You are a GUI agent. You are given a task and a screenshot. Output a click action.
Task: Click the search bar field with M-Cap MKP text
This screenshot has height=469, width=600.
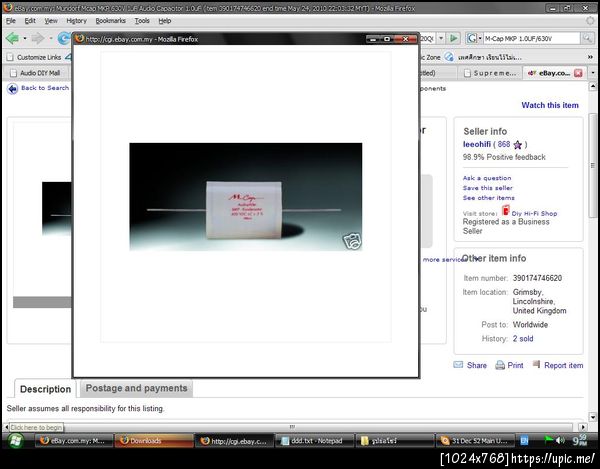(x=532, y=38)
